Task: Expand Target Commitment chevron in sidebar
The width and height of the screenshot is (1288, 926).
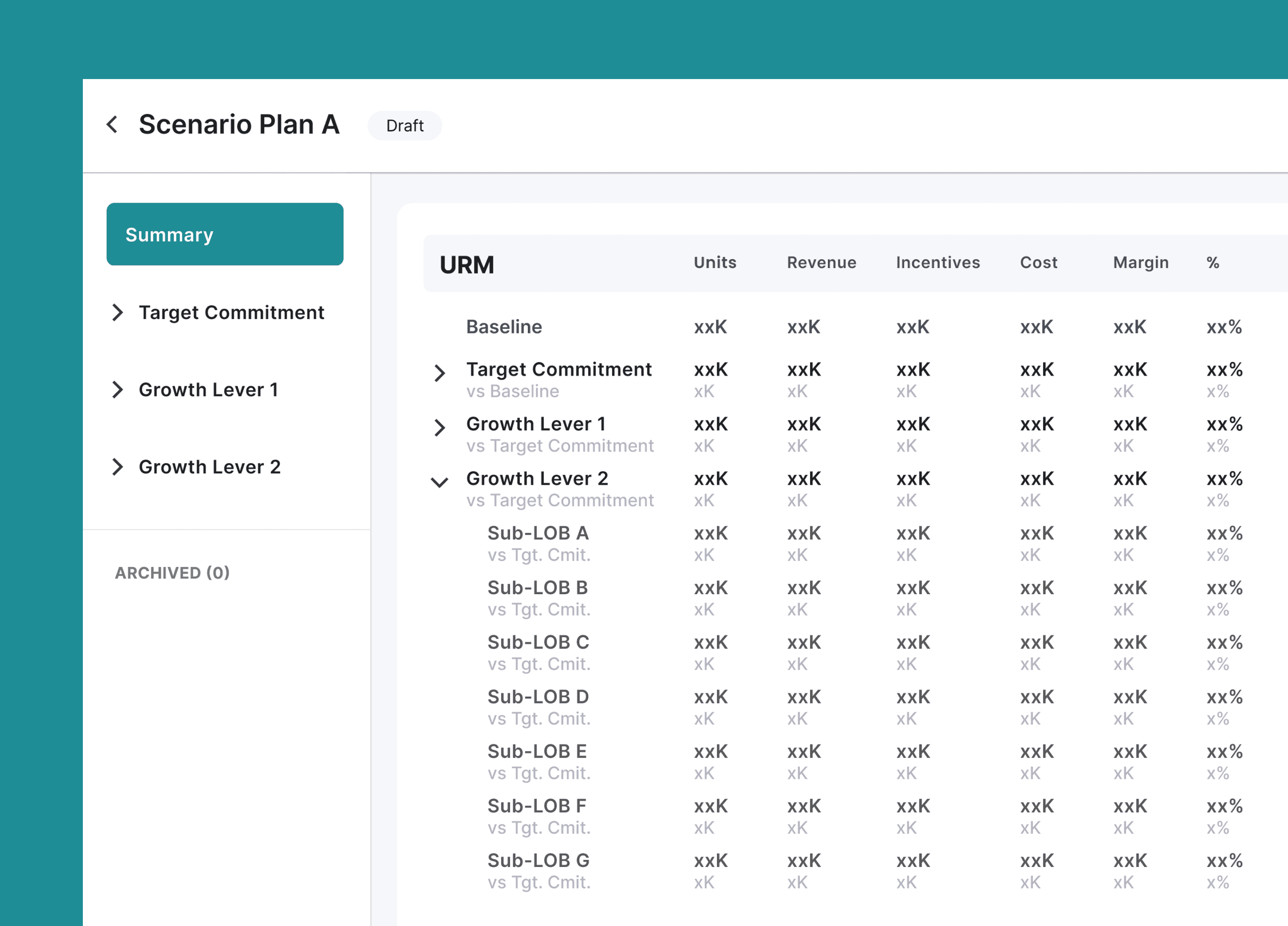Action: (118, 312)
